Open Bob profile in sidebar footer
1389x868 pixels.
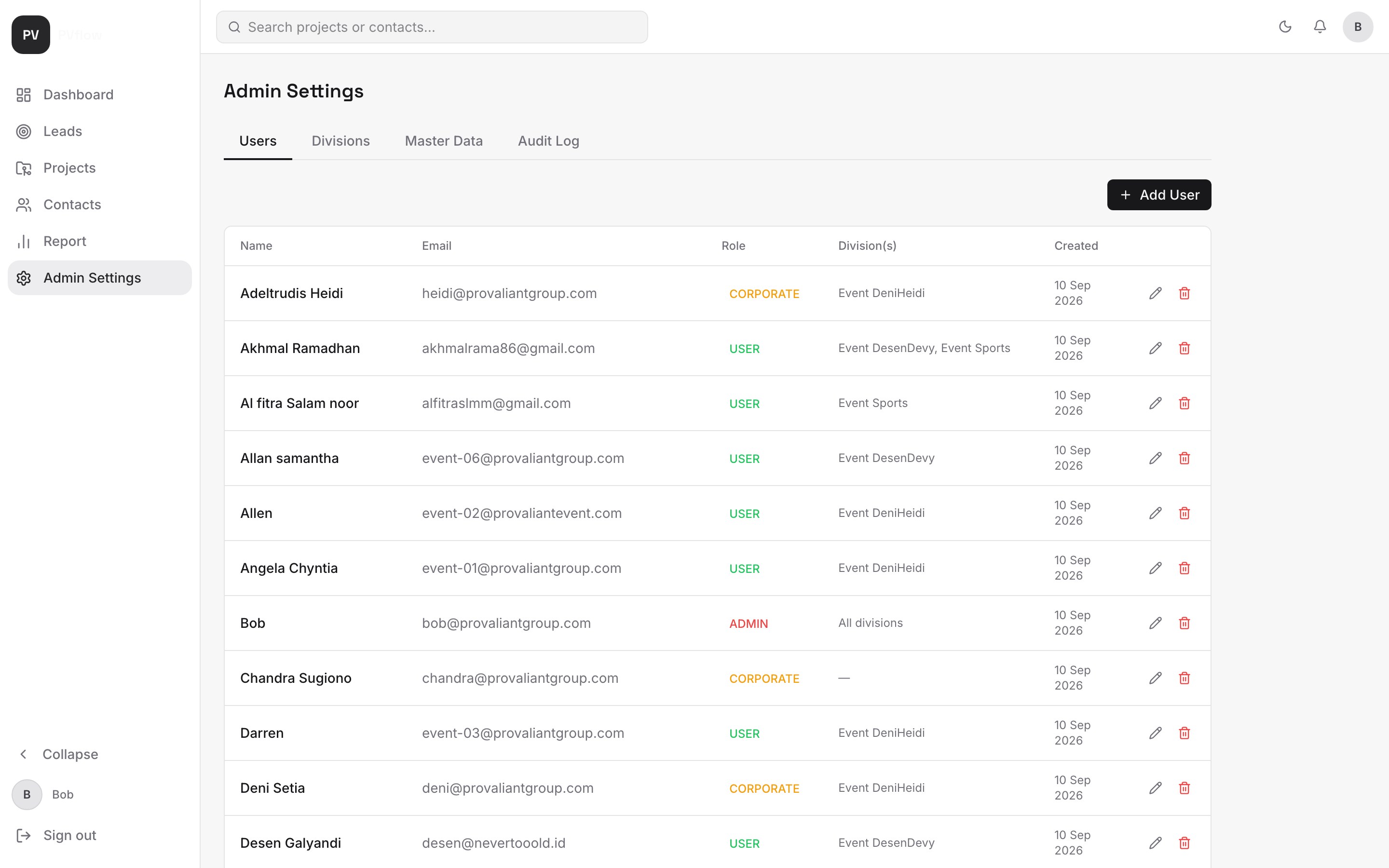pyautogui.click(x=43, y=795)
